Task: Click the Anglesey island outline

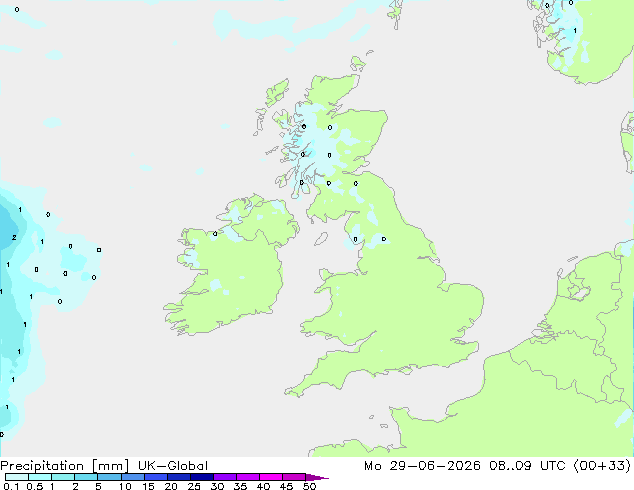Action: pos(325,275)
